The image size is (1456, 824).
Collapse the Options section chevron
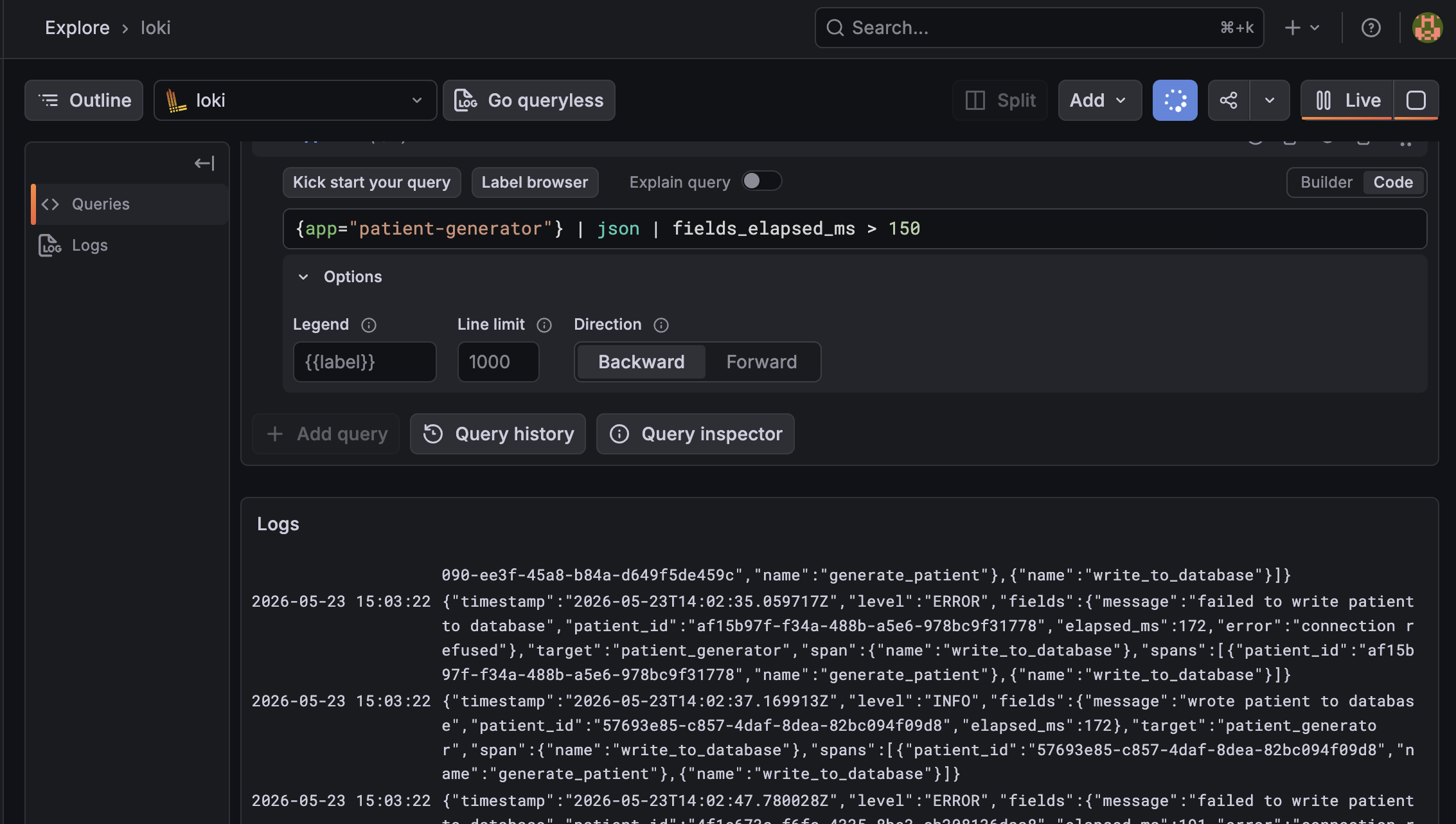(x=303, y=277)
